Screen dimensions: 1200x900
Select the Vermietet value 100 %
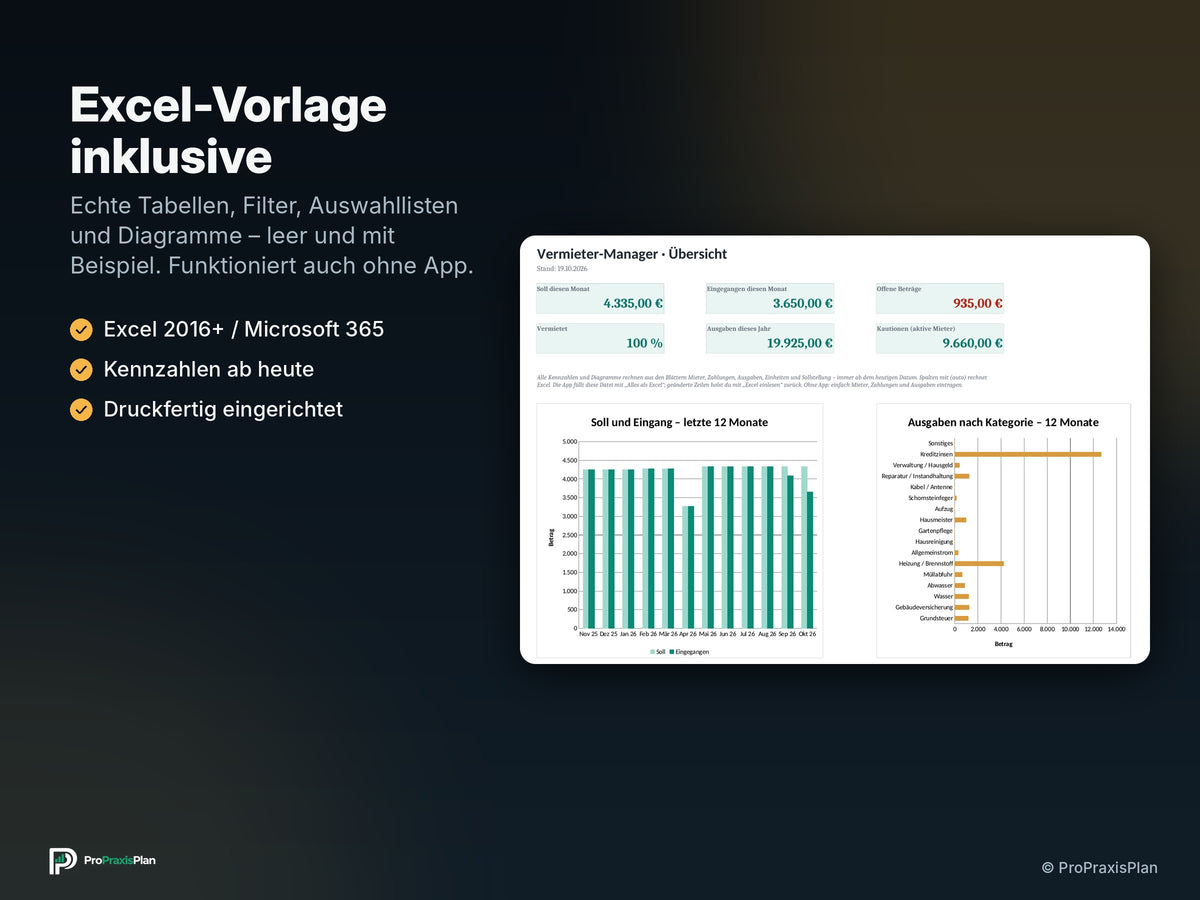click(644, 343)
